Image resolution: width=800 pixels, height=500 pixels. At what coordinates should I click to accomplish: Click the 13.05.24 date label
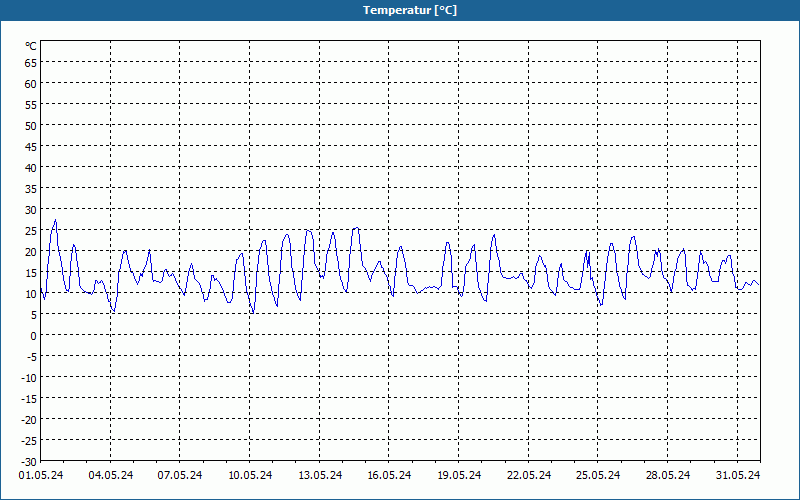pos(320,475)
